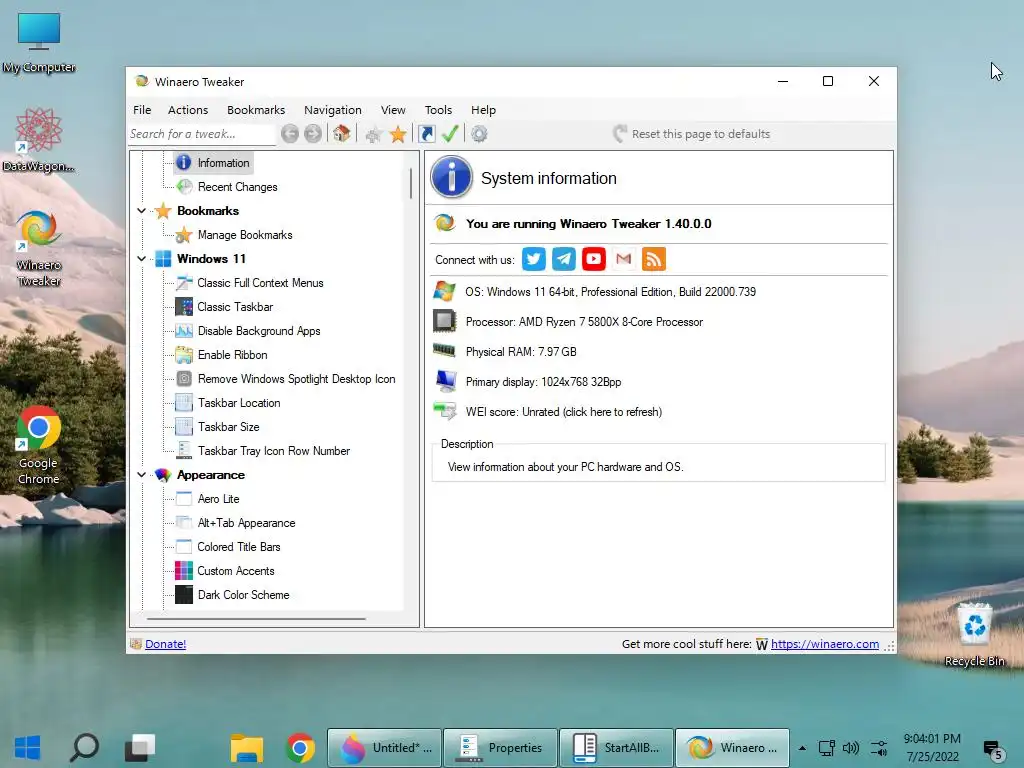Open the https://winaero.com link
The width and height of the screenshot is (1024, 768).
tap(825, 644)
